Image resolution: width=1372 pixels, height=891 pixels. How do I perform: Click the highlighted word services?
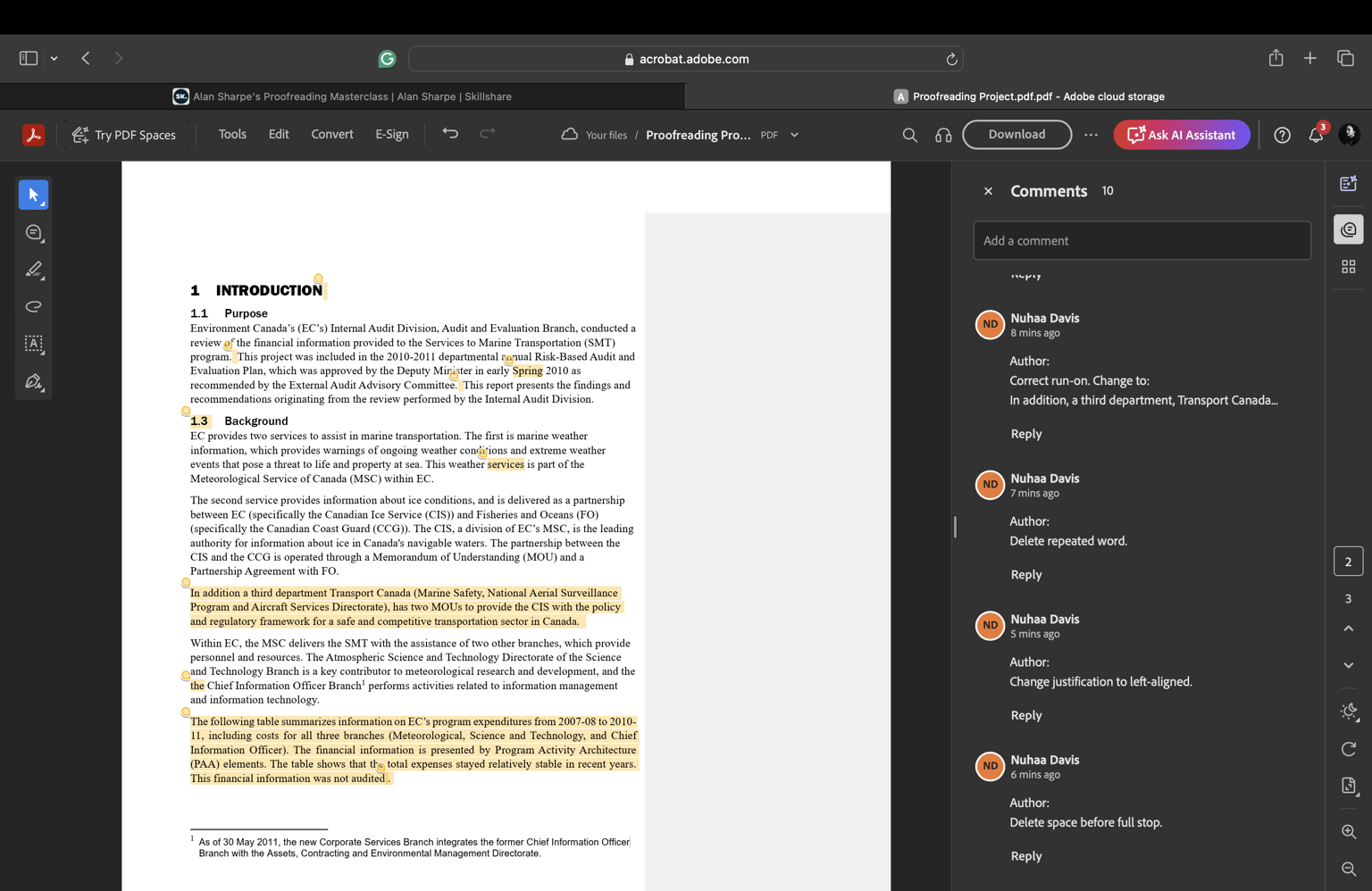pyautogui.click(x=506, y=464)
